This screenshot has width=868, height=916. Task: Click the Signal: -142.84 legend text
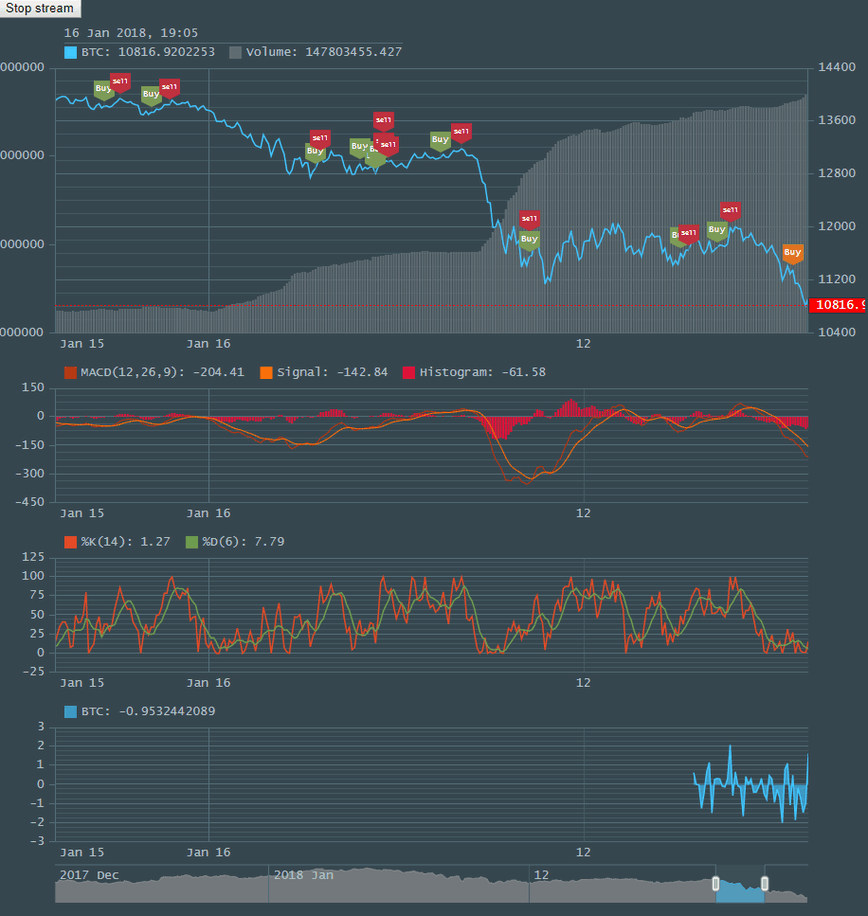[332, 372]
